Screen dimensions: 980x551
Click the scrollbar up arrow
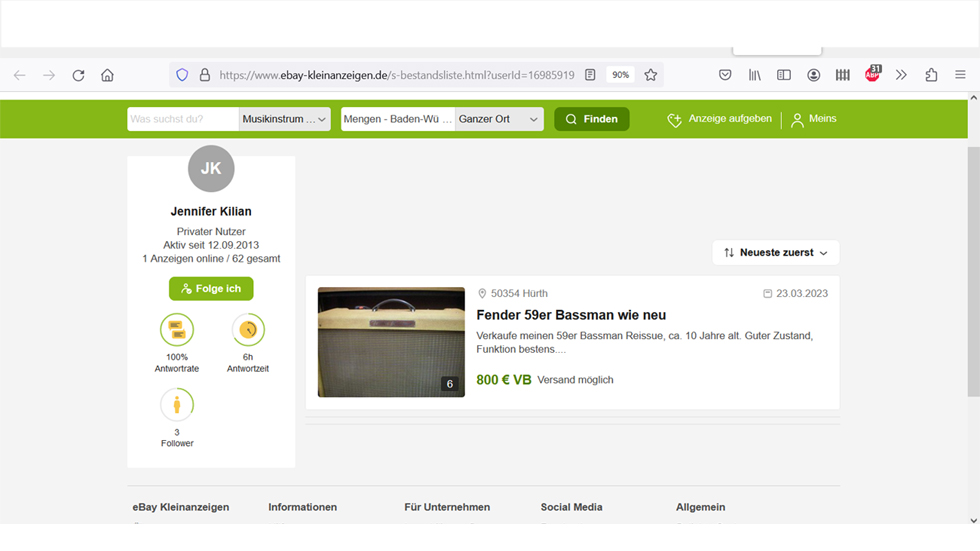point(974,97)
